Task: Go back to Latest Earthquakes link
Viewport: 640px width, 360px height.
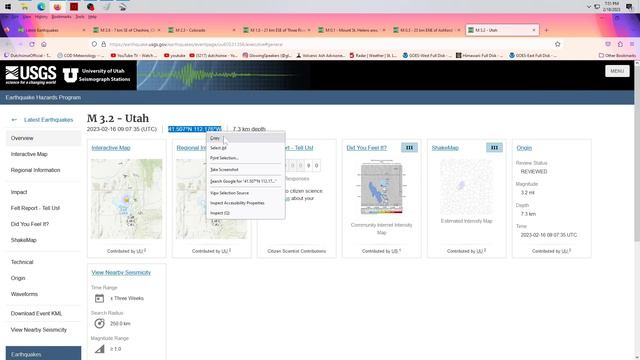Action: coord(49,120)
